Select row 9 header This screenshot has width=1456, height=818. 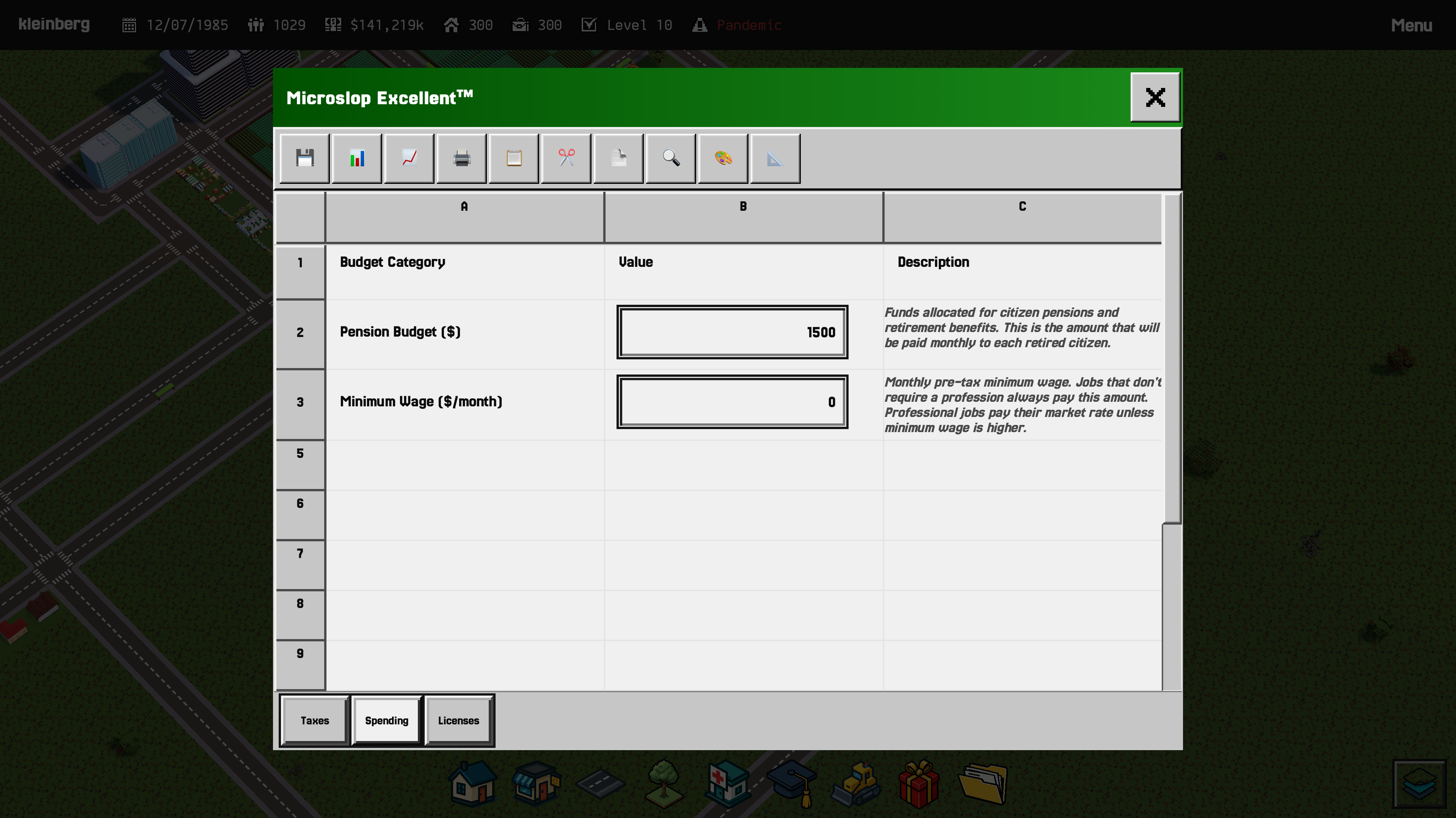300,665
